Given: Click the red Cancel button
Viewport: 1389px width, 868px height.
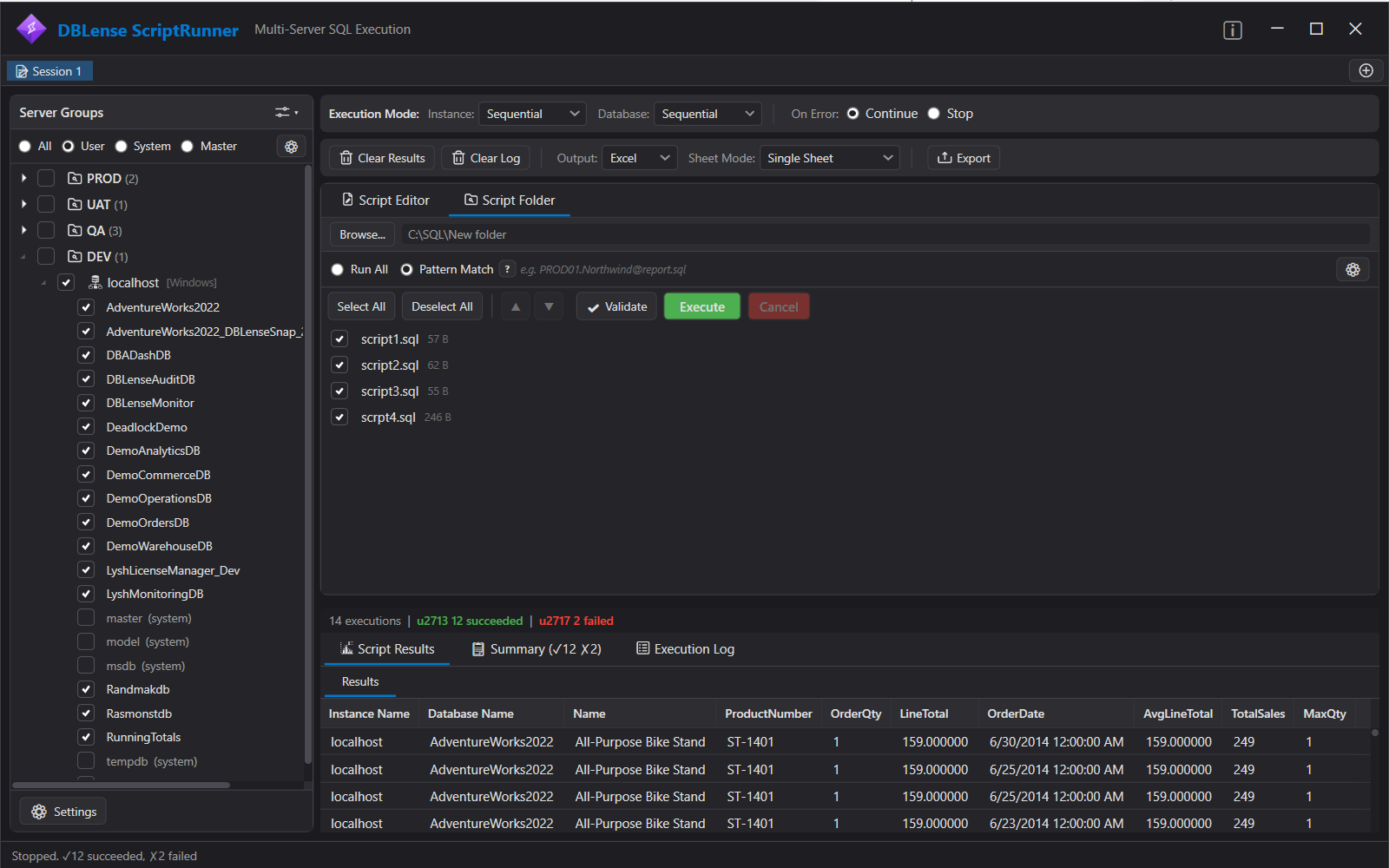Looking at the screenshot, I should (x=779, y=306).
